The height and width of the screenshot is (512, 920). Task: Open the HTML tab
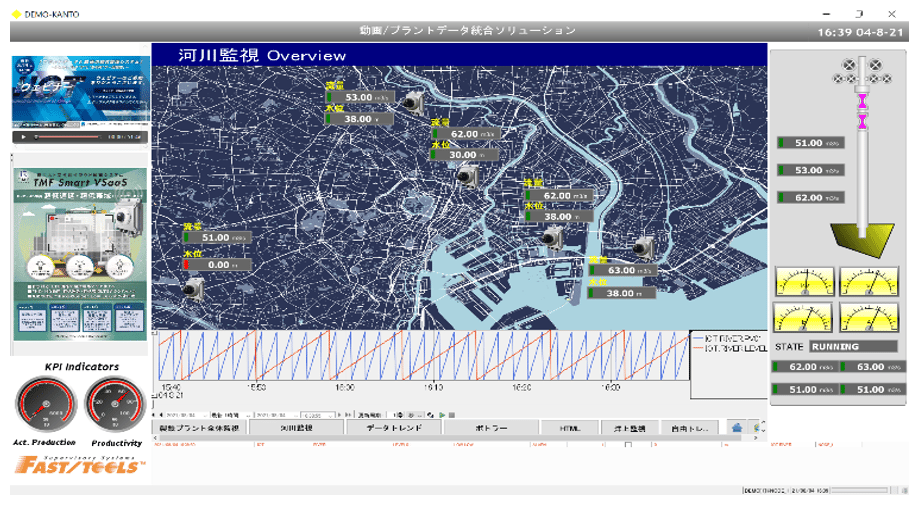click(570, 428)
